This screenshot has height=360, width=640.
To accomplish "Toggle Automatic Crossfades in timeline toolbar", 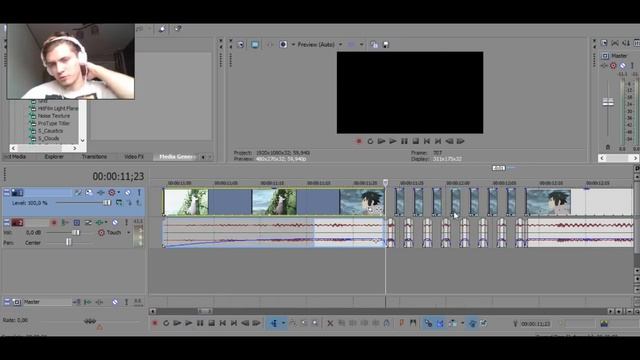I will 440,323.
